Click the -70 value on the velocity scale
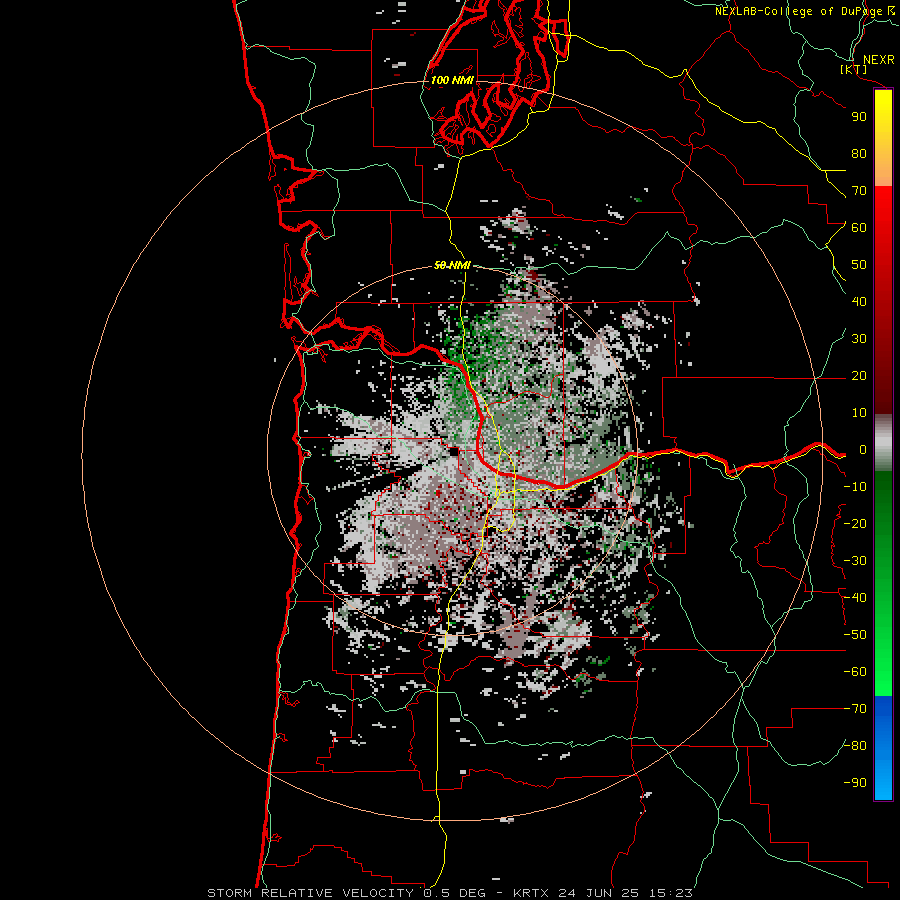Viewport: 900px width, 900px height. [855, 709]
